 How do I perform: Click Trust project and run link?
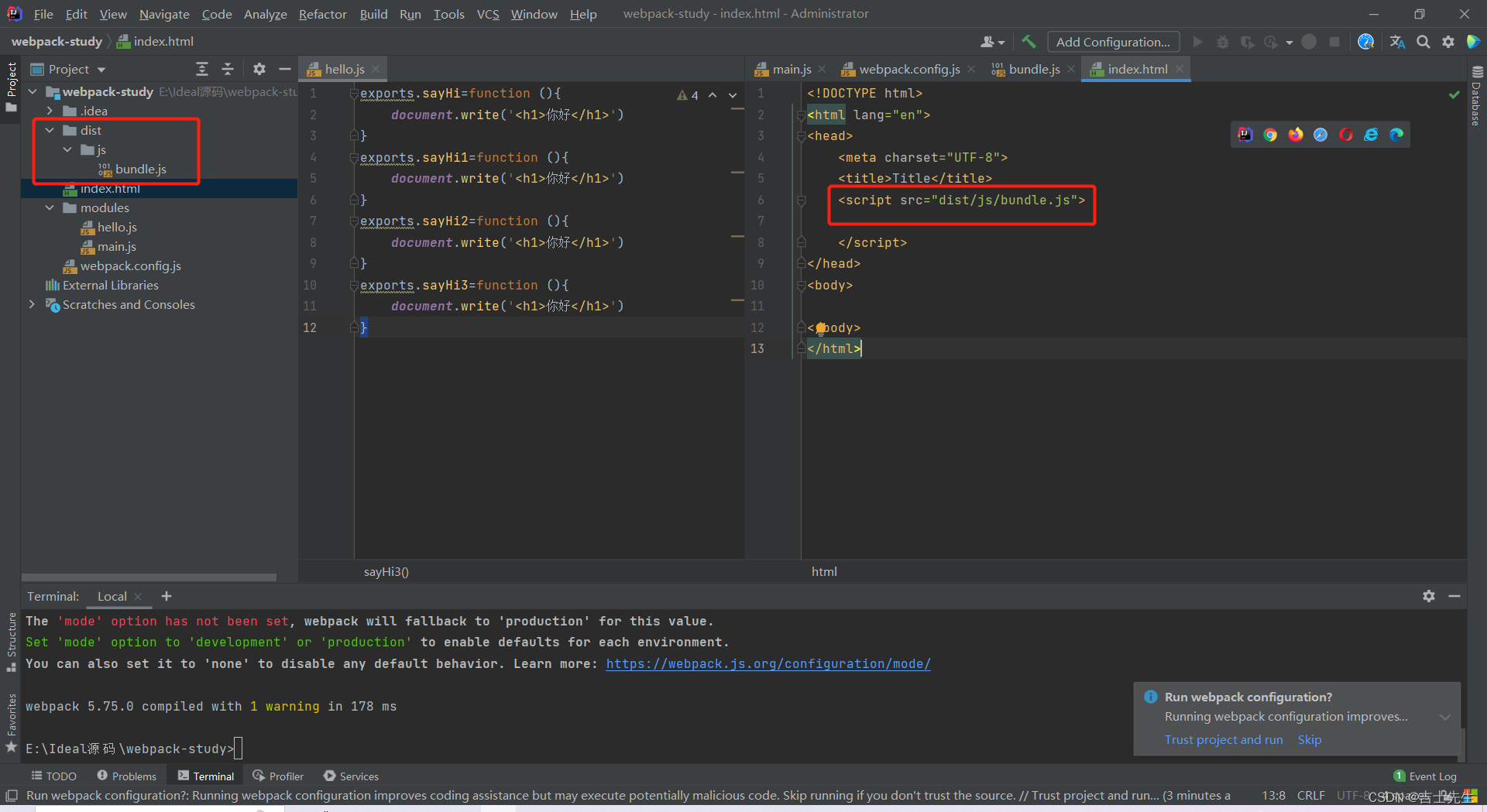[x=1223, y=739]
